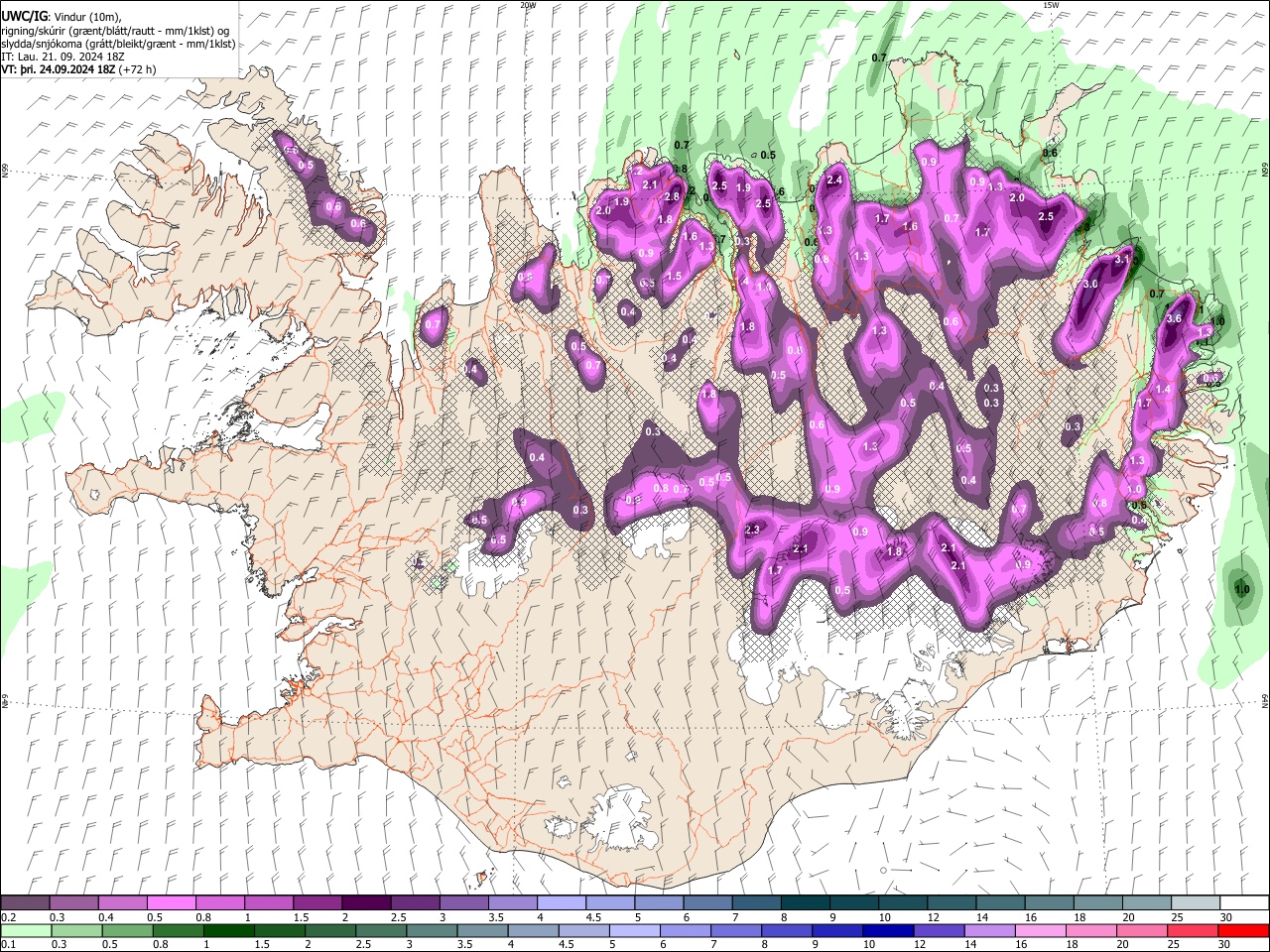This screenshot has width=1270, height=952.
Task: Click the 3.6 snowfall value on the map
Action: click(1174, 318)
